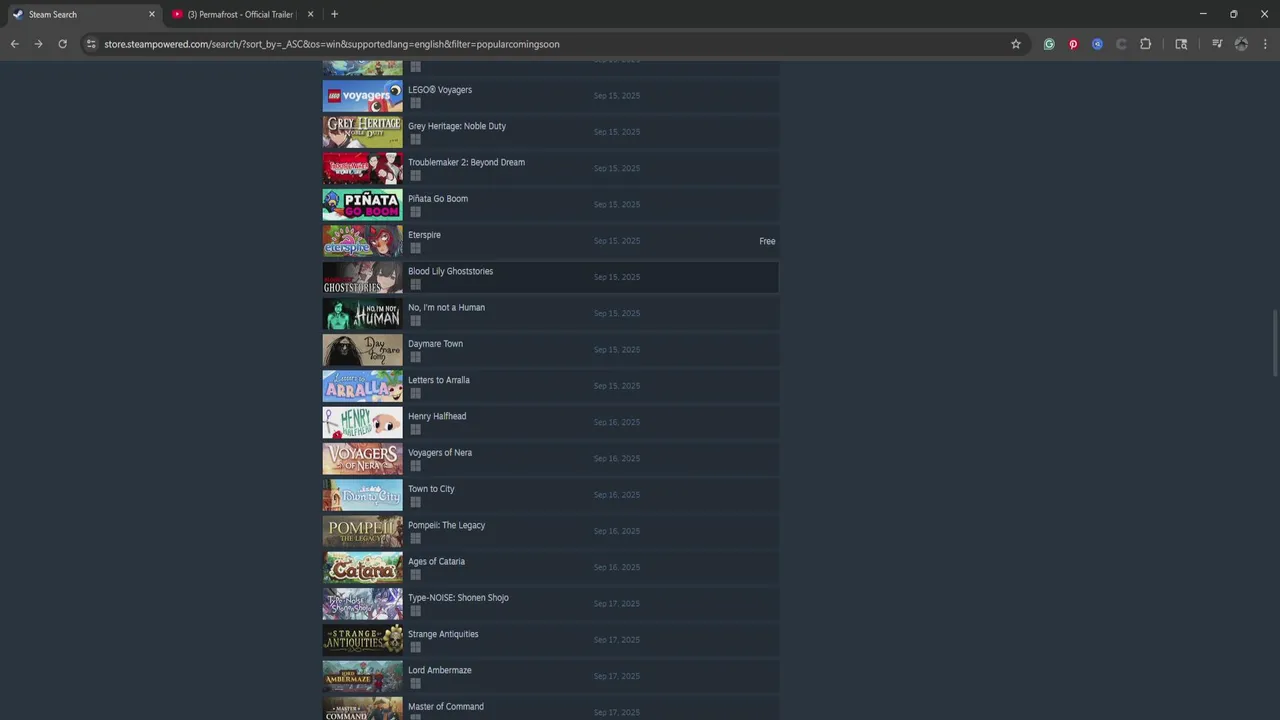This screenshot has height=720, width=1280.
Task: Open the media controls icon
Action: (1217, 44)
